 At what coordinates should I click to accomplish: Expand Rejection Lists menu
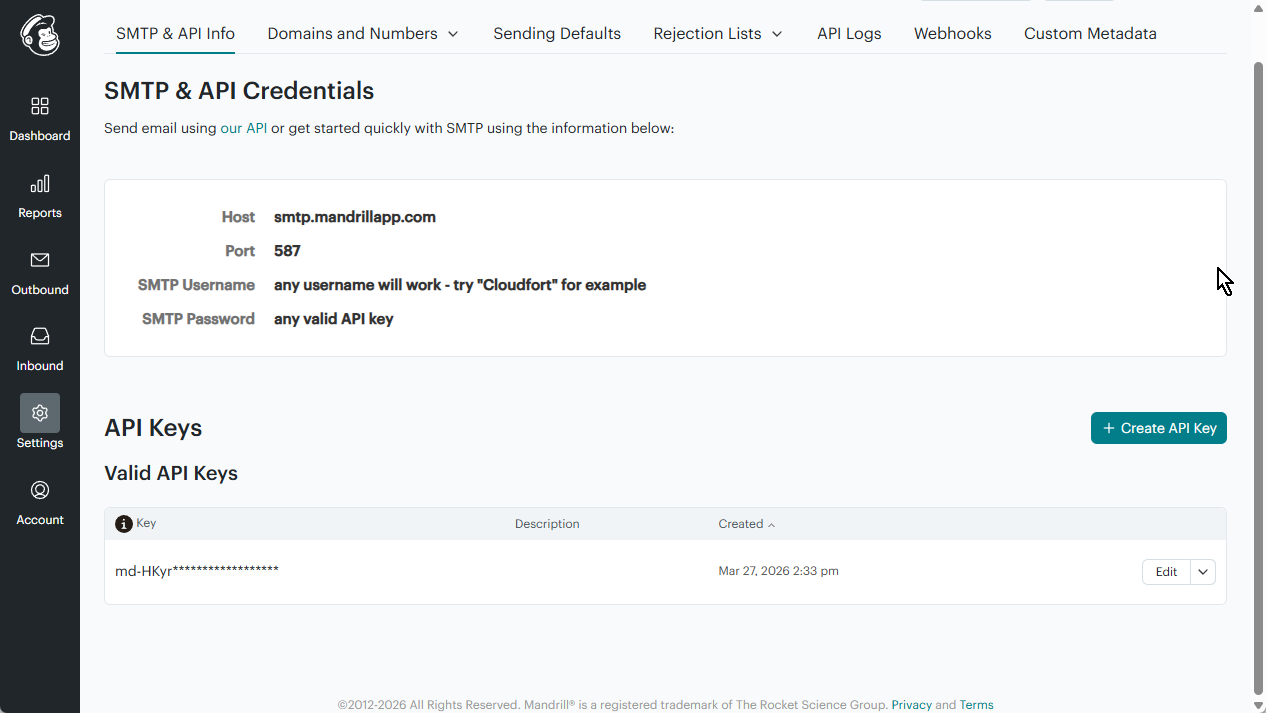(x=718, y=33)
